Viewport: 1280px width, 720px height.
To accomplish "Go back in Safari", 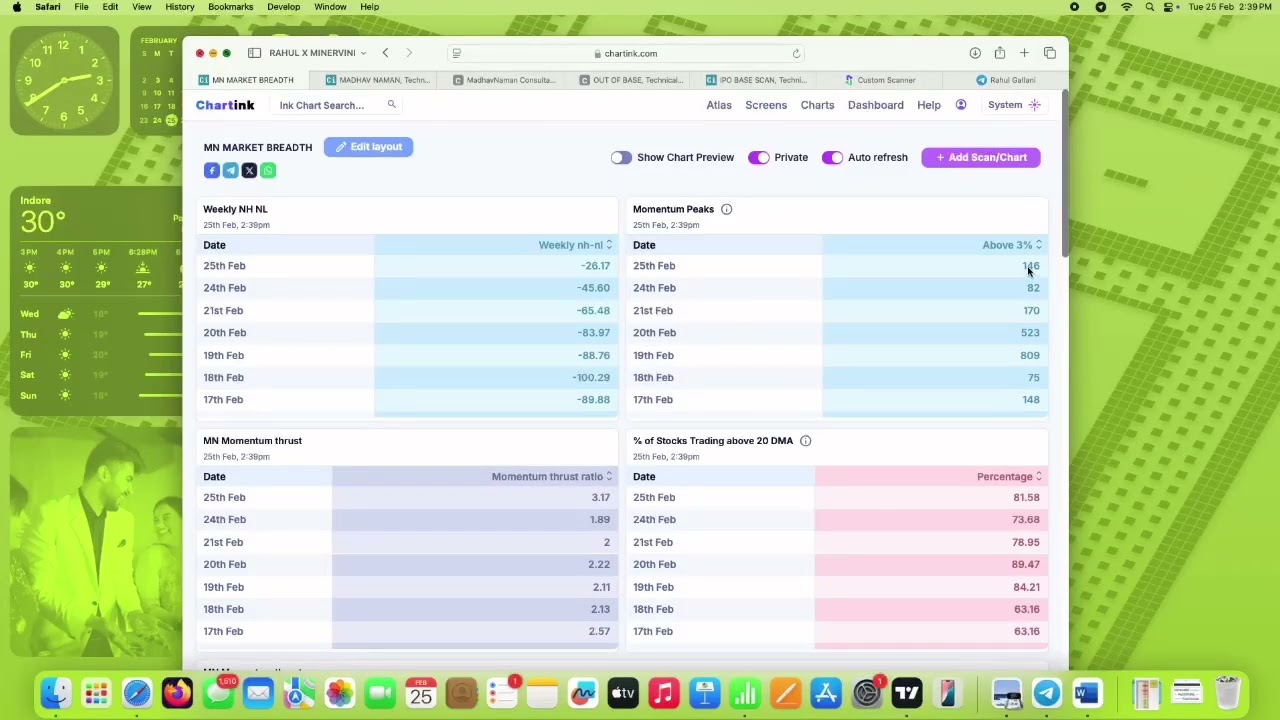I will [x=385, y=53].
